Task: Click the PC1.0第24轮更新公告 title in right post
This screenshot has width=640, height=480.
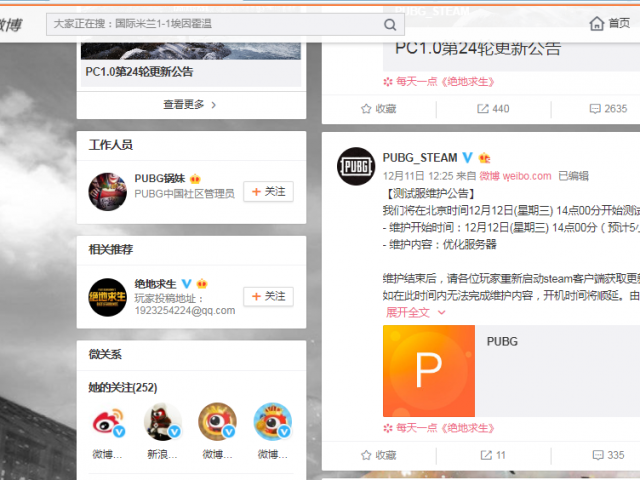Action: click(478, 49)
